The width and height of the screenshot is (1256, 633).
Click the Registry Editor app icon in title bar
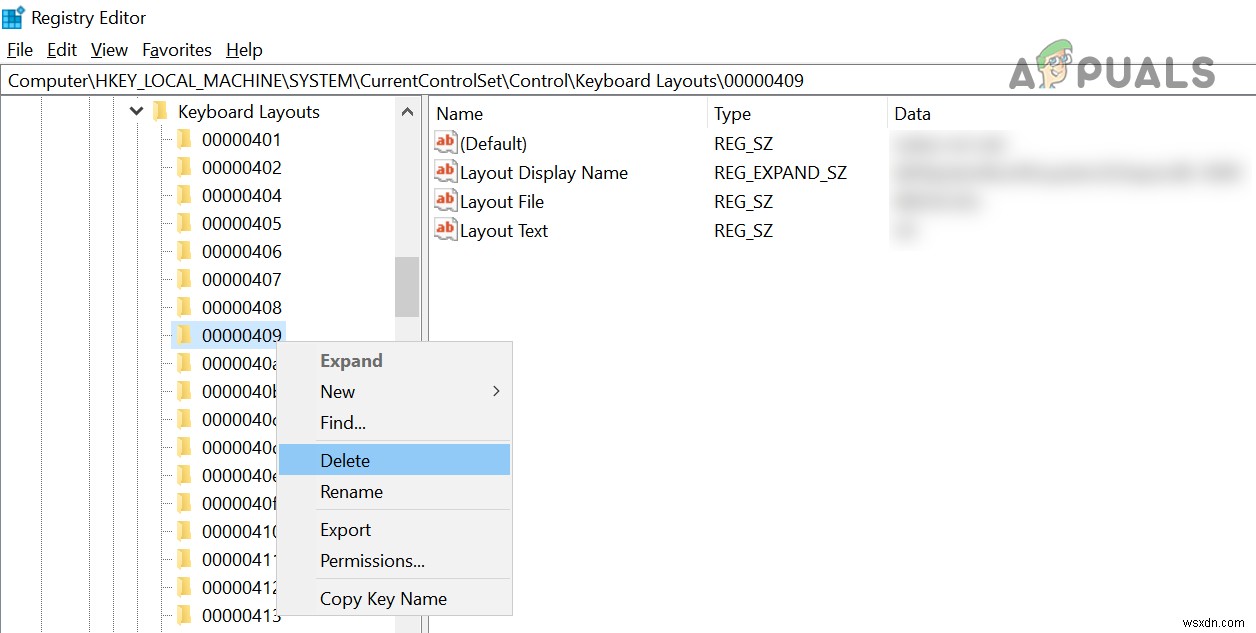(x=13, y=18)
